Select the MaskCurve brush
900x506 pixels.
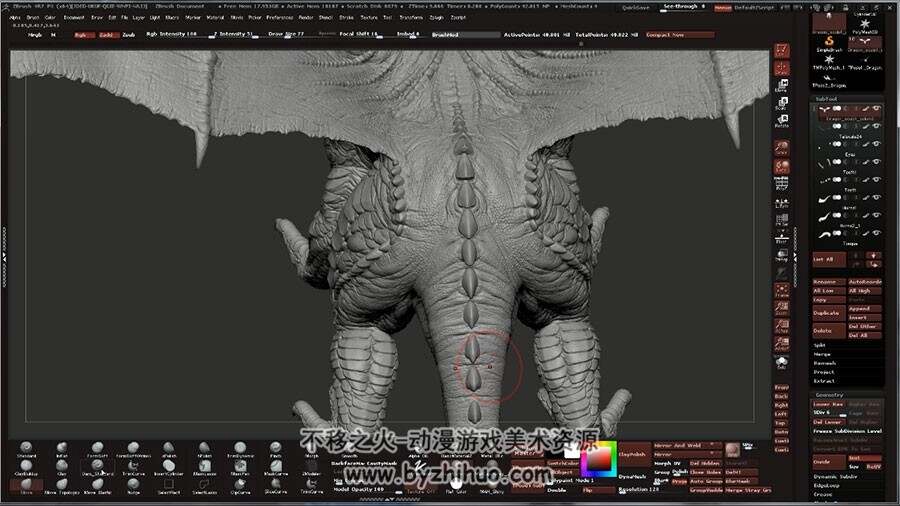point(276,468)
